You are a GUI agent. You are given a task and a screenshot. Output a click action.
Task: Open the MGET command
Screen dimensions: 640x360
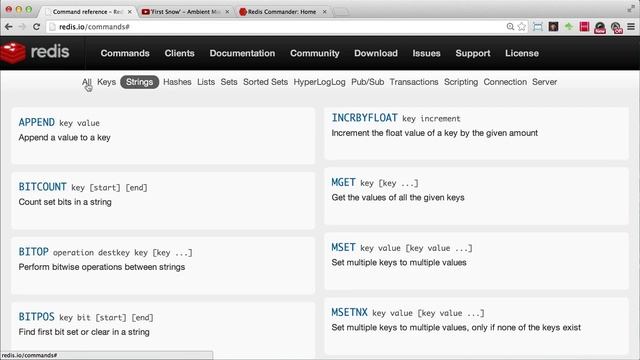point(343,182)
